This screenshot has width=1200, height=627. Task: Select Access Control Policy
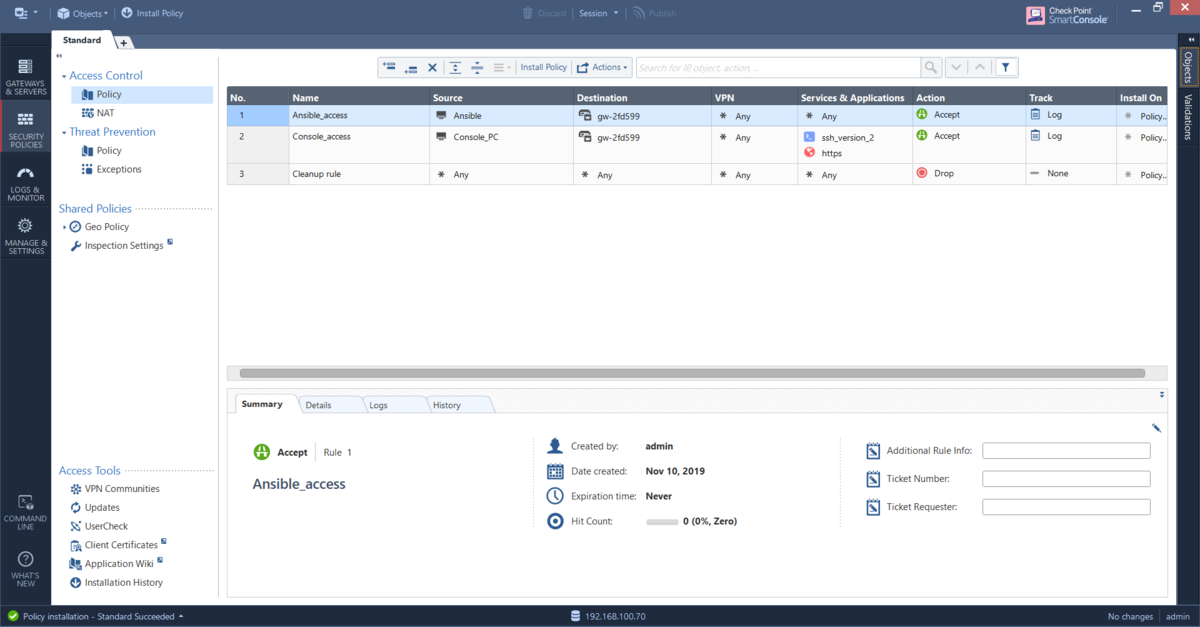[x=142, y=94]
